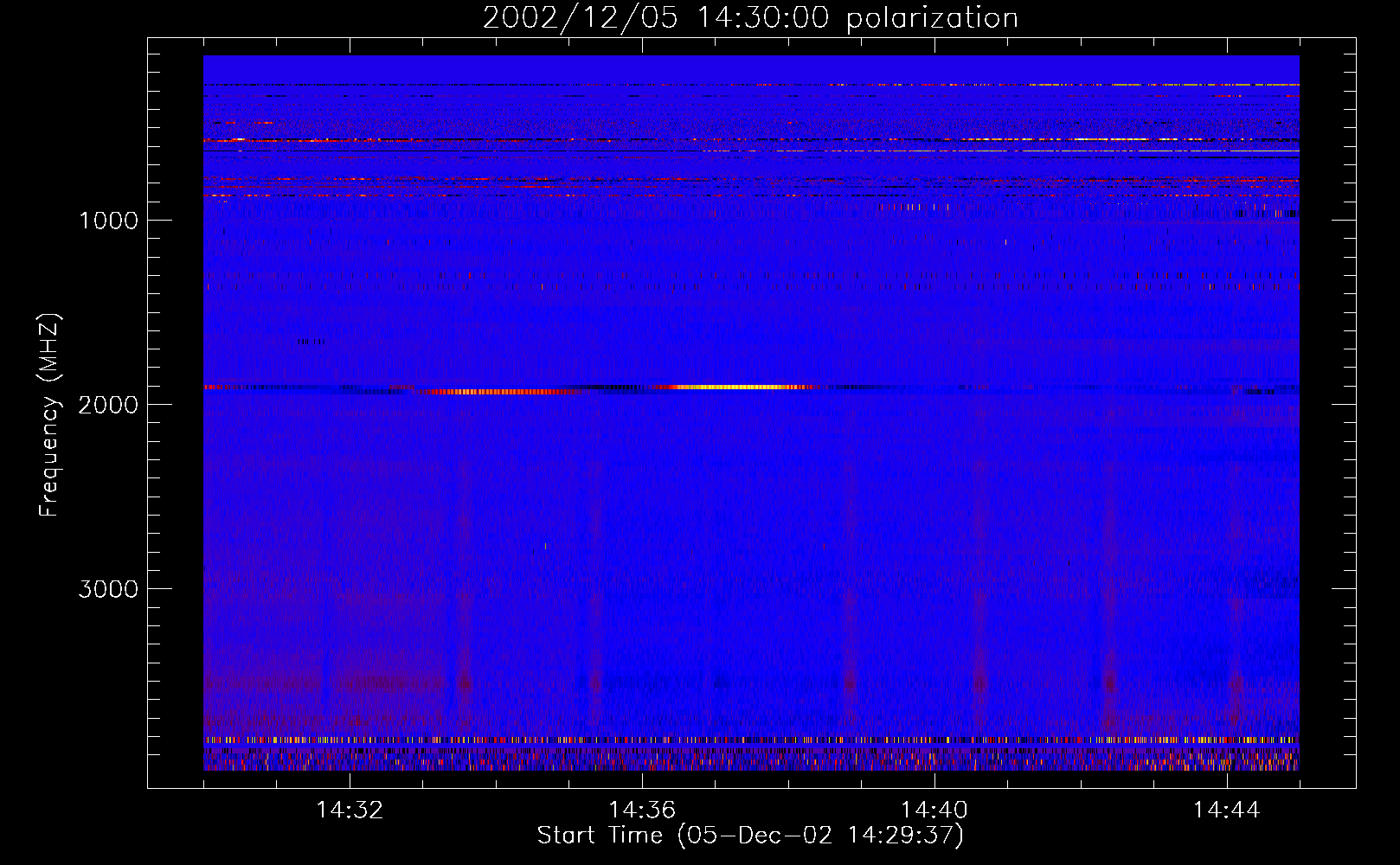This screenshot has width=1400, height=865.
Task: Click the plot title '2002/12/05 14:30:00 polarization'
Action: click(x=750, y=18)
